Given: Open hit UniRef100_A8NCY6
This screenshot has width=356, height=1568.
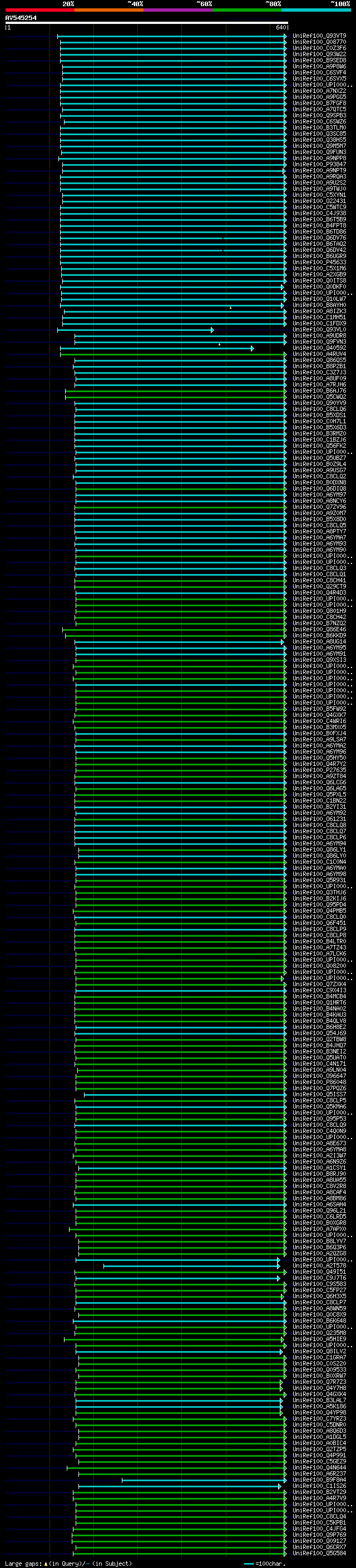Looking at the screenshot, I should 319,501.
